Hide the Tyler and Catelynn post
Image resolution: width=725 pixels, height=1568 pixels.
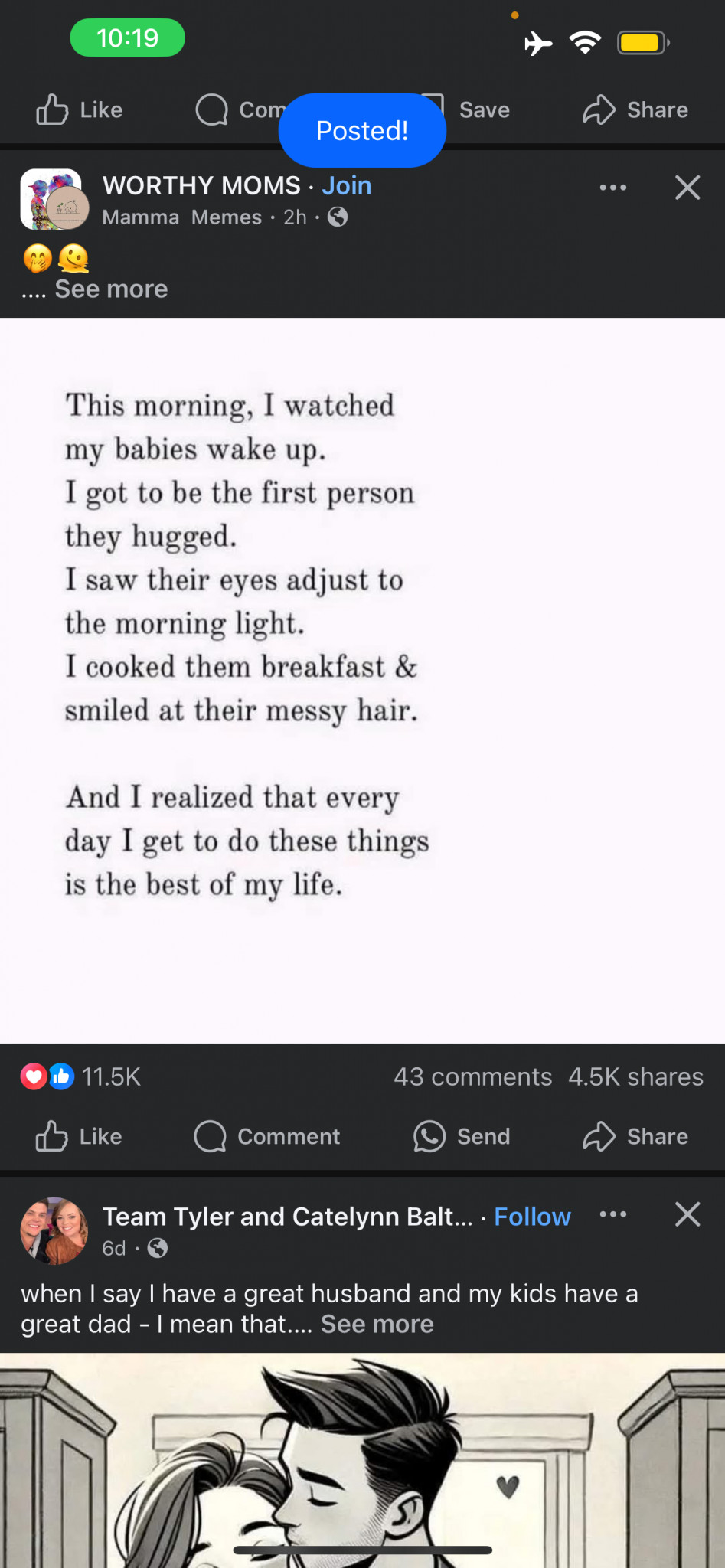pos(687,1214)
